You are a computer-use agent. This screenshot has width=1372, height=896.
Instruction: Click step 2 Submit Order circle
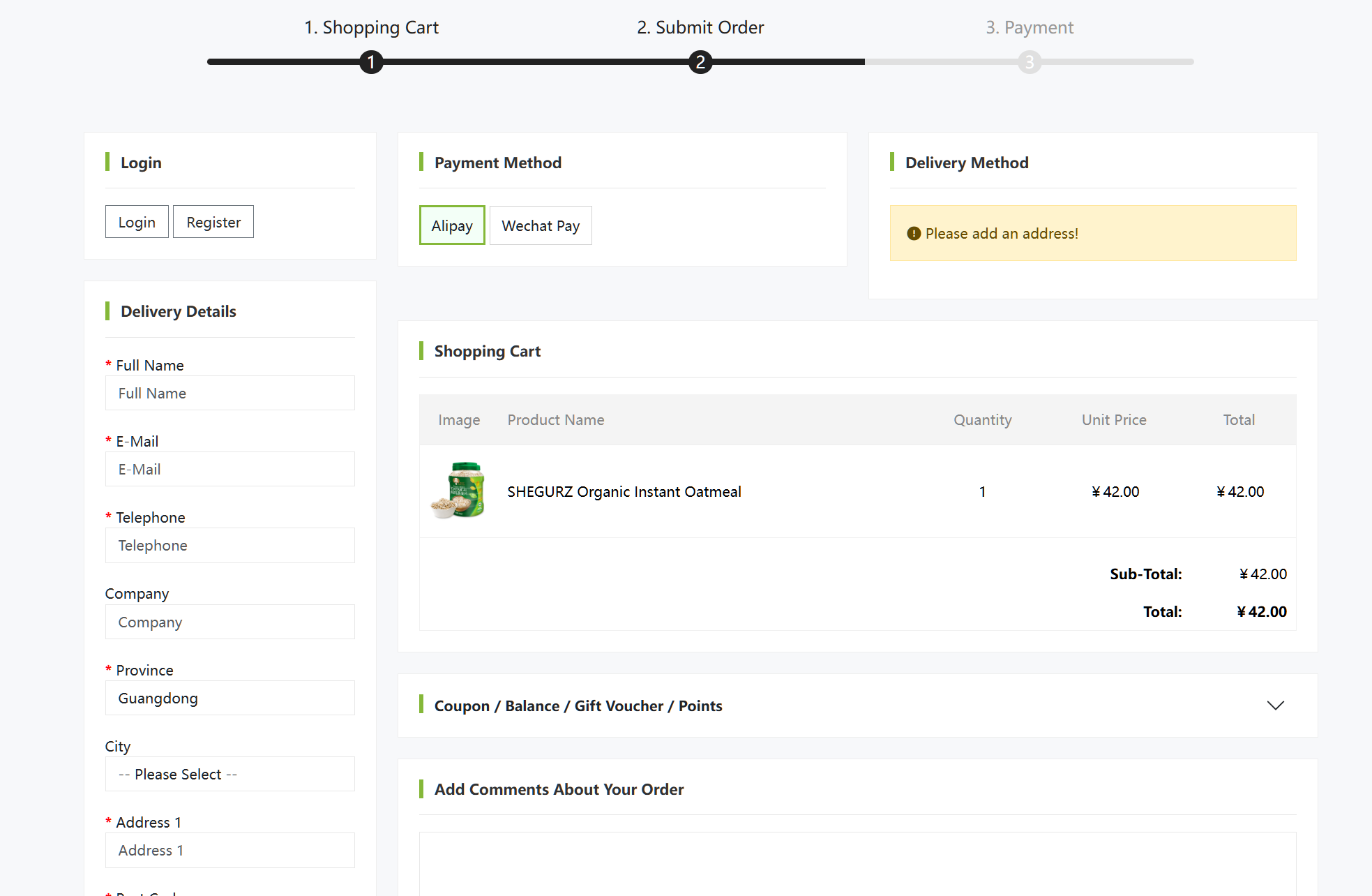[700, 62]
